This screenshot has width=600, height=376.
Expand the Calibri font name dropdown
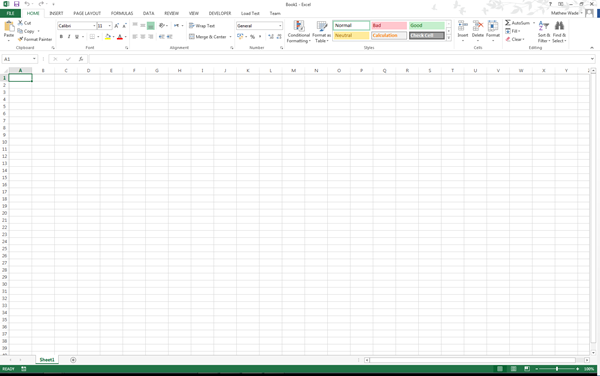coord(94,26)
